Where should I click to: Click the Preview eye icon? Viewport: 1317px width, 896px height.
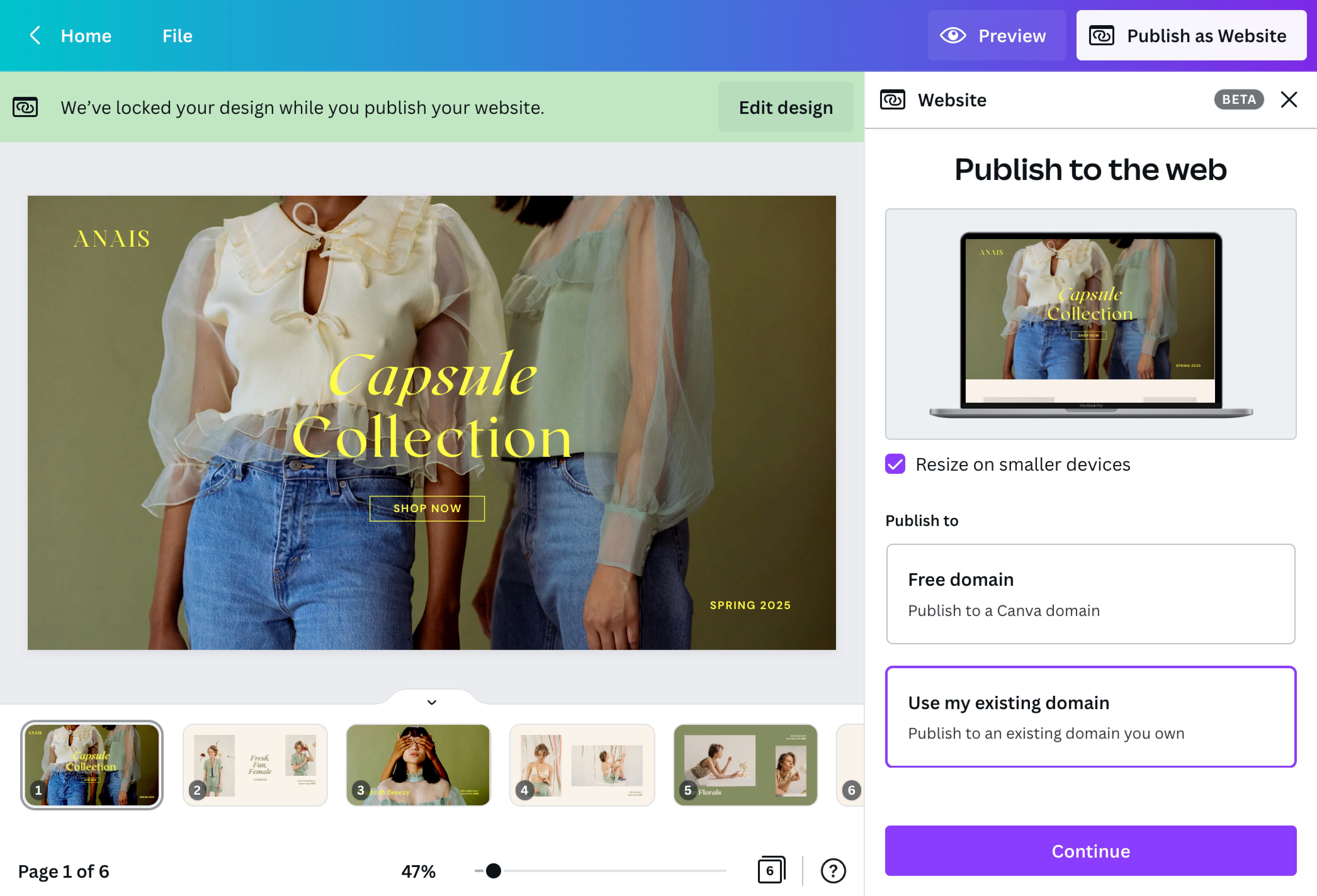pos(954,36)
